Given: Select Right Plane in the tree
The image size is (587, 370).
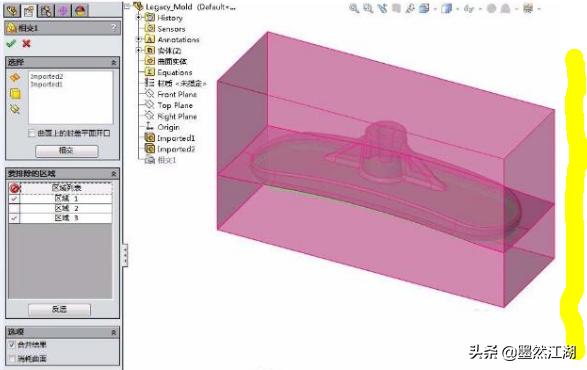Looking at the screenshot, I should pyautogui.click(x=177, y=116).
